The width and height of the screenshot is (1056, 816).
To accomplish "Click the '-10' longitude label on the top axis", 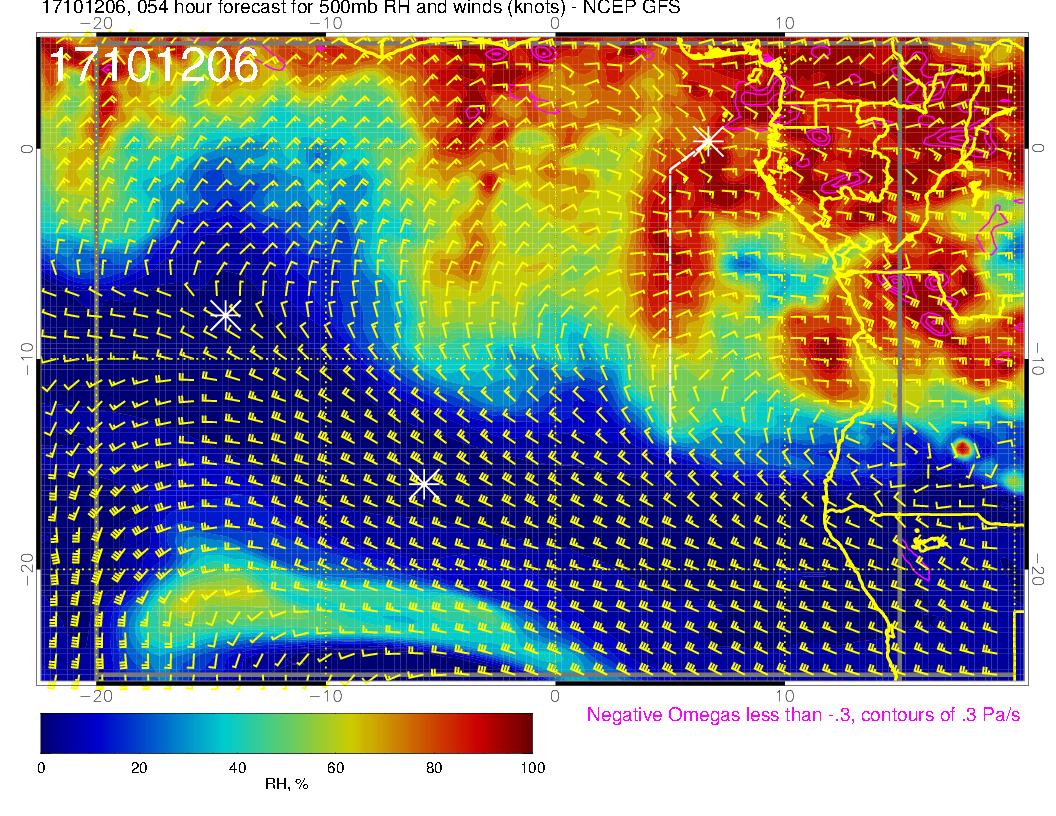I will pyautogui.click(x=325, y=24).
